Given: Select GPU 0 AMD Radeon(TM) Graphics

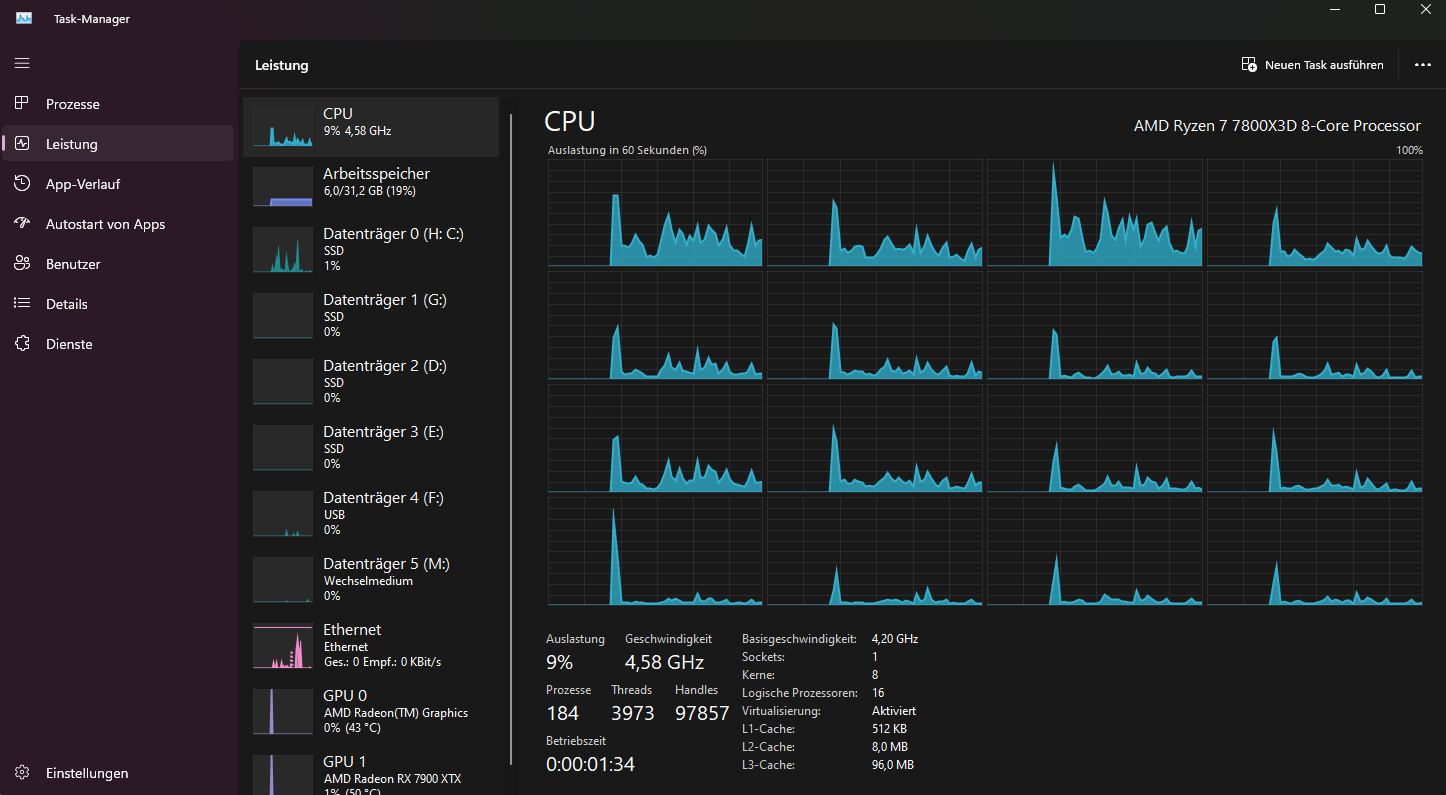Looking at the screenshot, I should (371, 711).
